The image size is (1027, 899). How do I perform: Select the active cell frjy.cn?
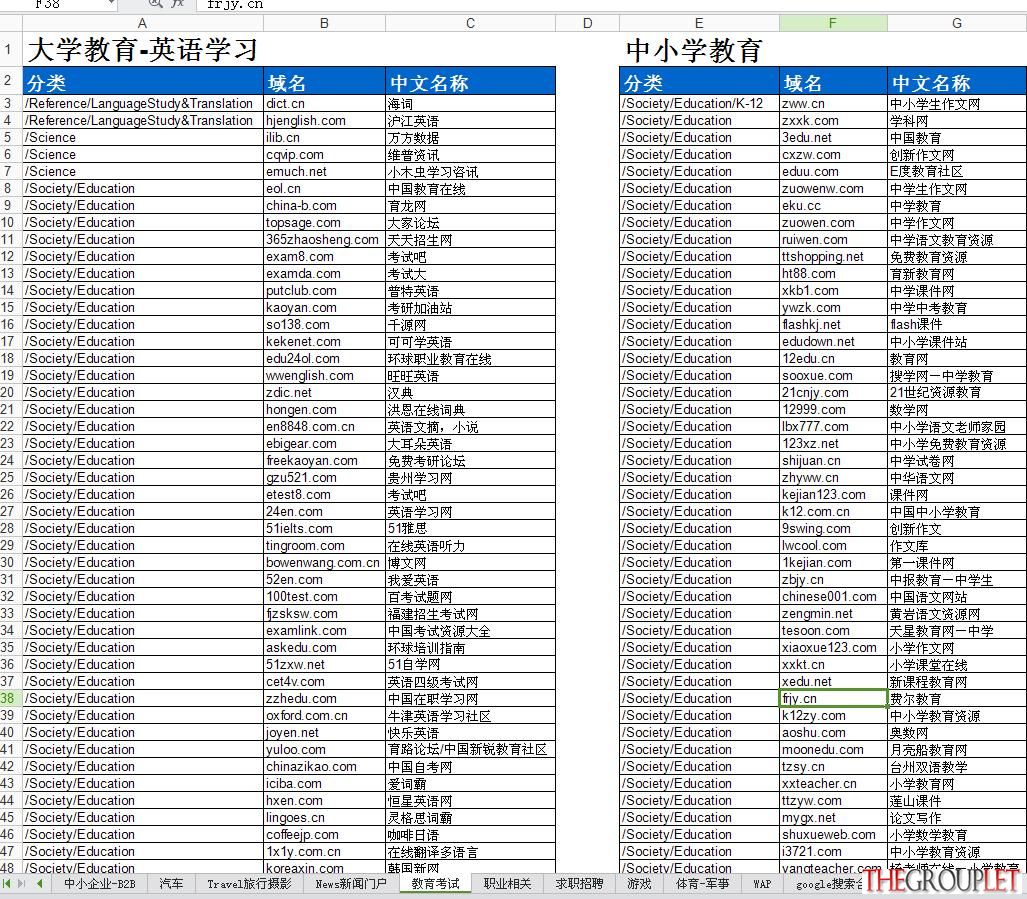click(x=833, y=698)
